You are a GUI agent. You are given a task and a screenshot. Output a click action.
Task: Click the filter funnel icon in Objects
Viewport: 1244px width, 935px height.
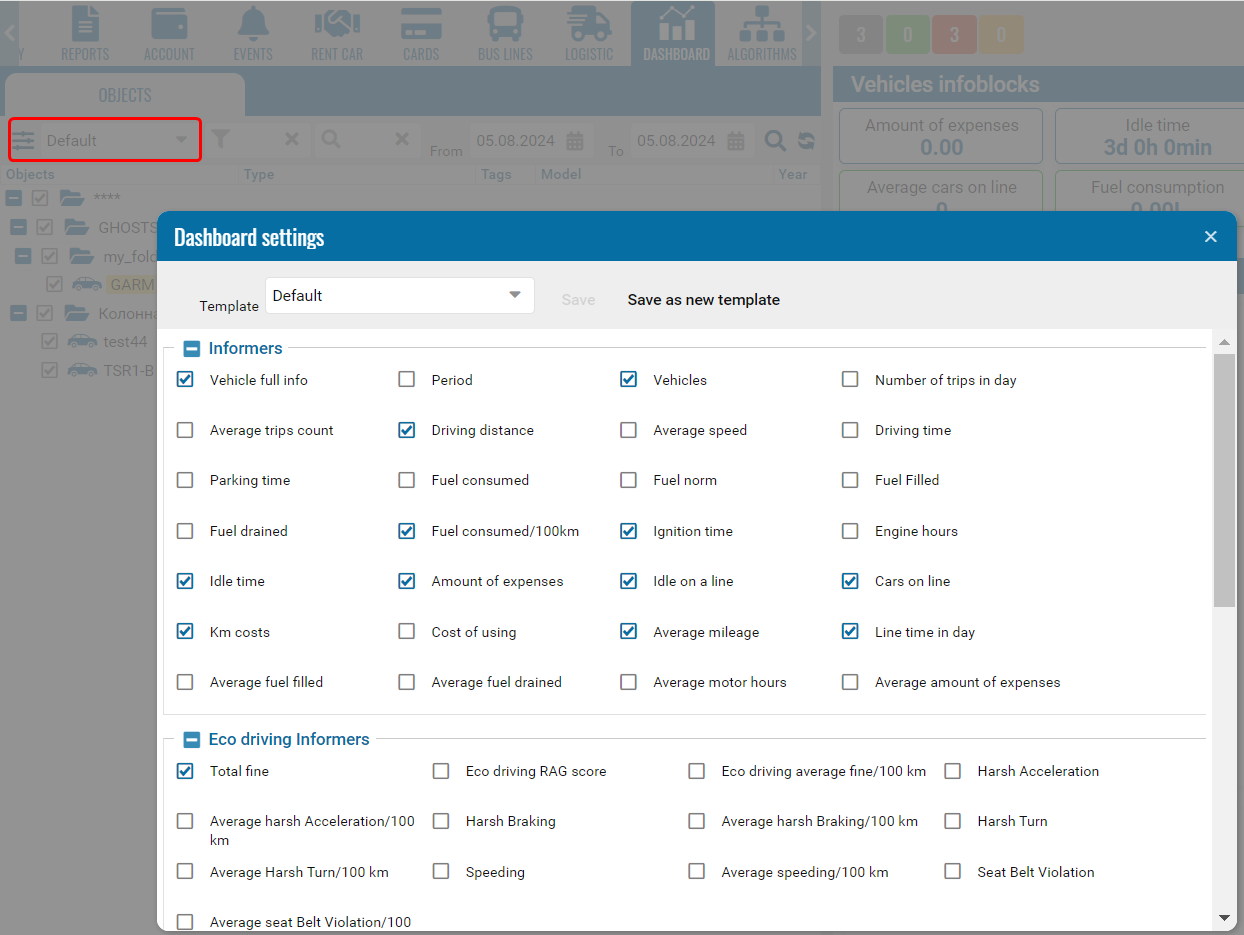coord(221,140)
